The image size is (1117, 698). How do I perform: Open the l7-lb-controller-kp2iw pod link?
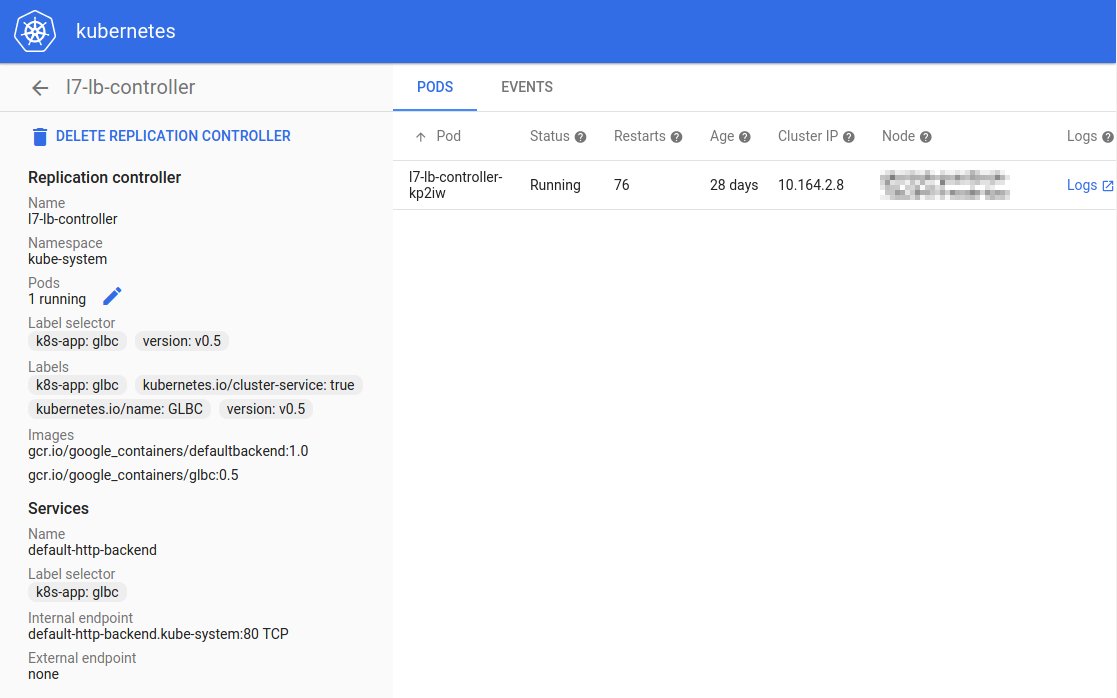point(455,185)
